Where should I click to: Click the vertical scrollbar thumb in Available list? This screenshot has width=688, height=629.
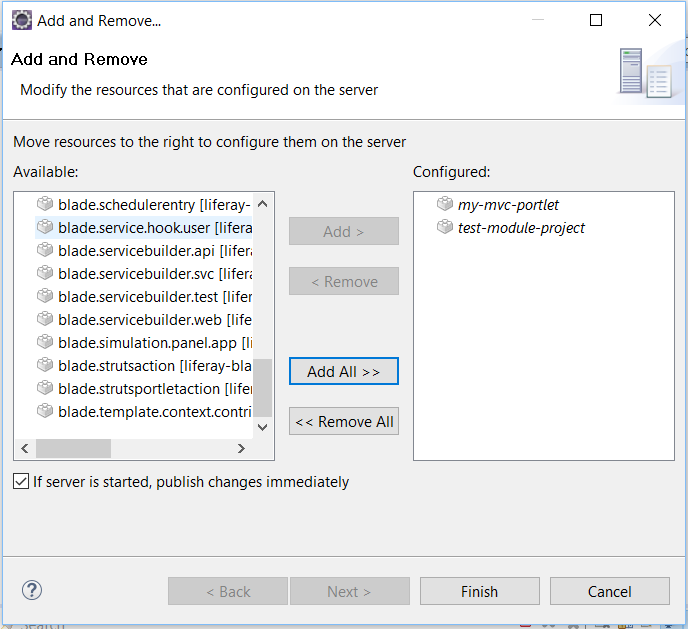click(x=262, y=387)
